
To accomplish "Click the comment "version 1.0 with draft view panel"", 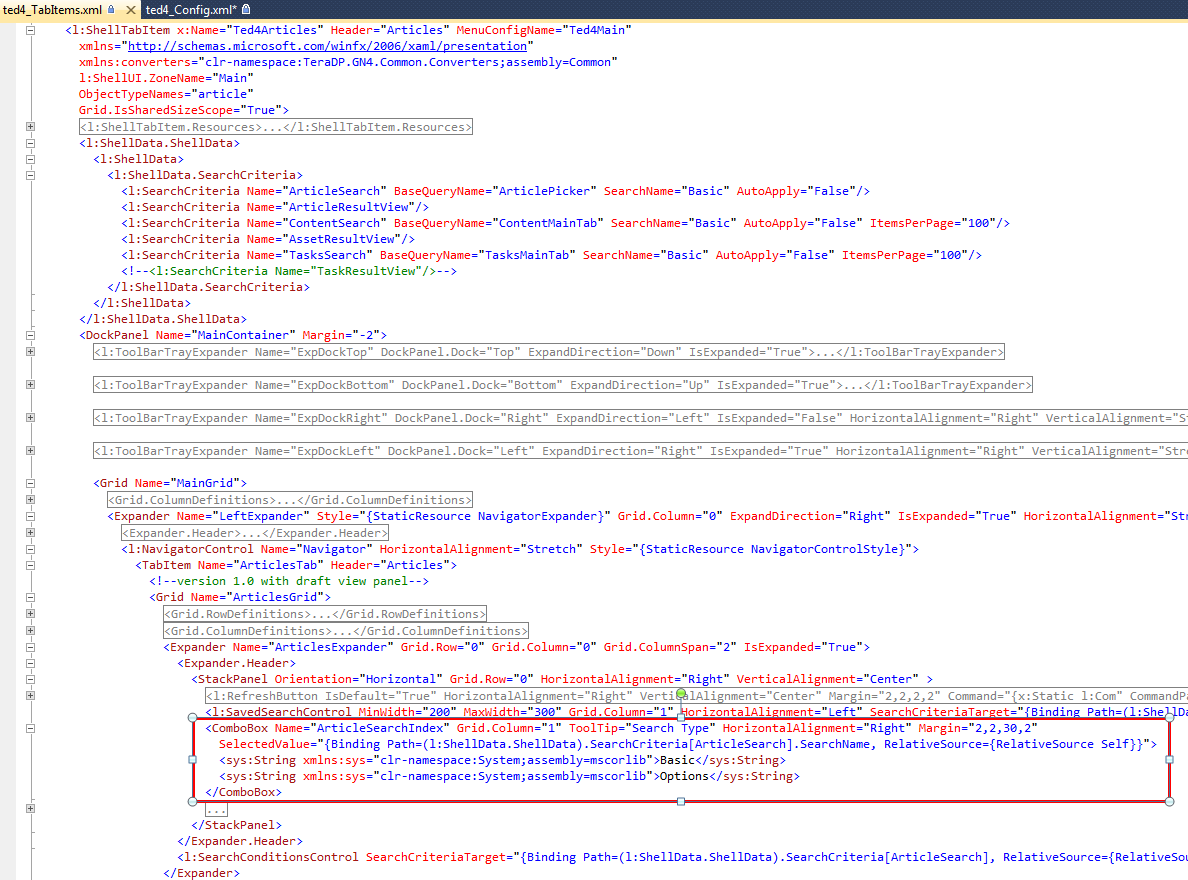I will (x=289, y=581).
